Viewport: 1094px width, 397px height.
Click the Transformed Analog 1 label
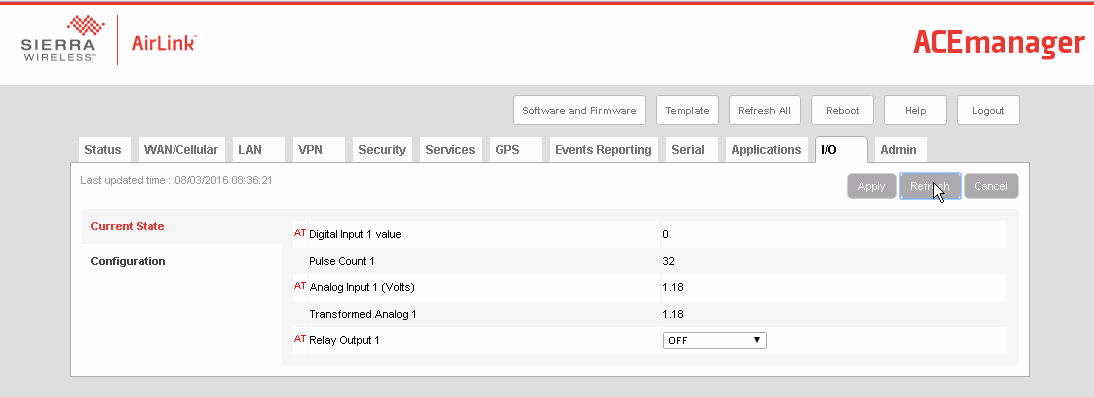point(363,314)
